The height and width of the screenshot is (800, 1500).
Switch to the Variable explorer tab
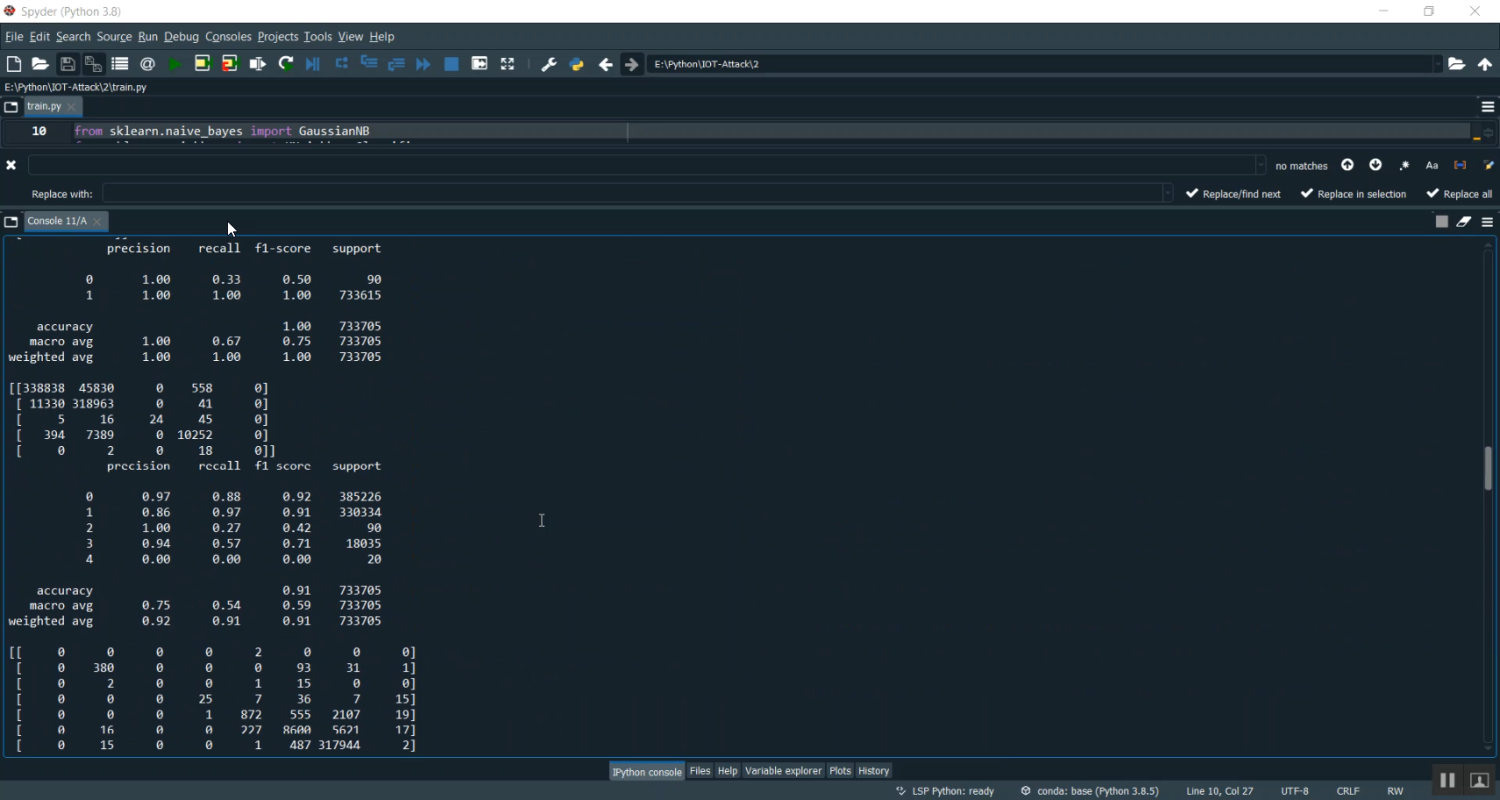[783, 771]
